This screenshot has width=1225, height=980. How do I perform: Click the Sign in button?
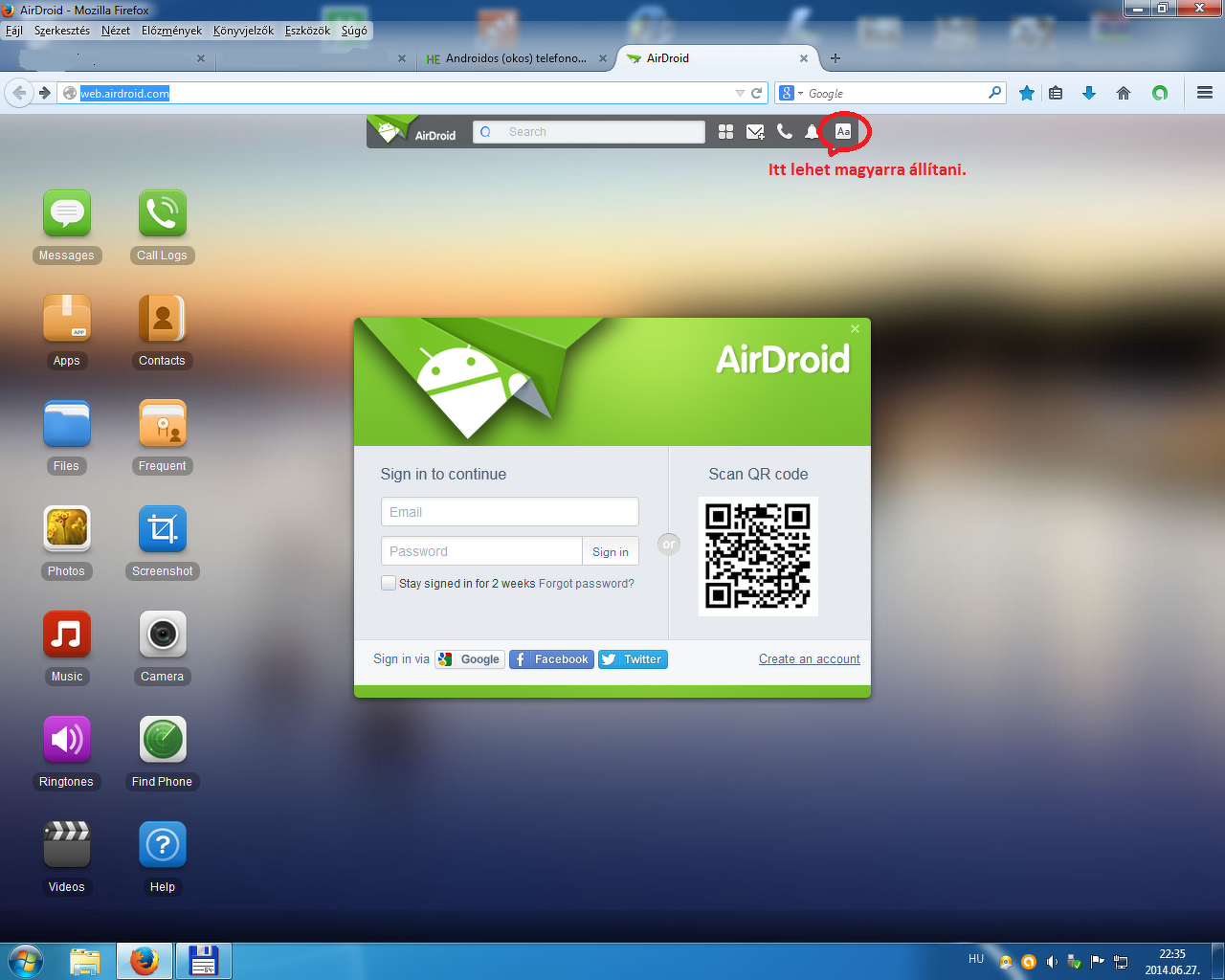611,551
